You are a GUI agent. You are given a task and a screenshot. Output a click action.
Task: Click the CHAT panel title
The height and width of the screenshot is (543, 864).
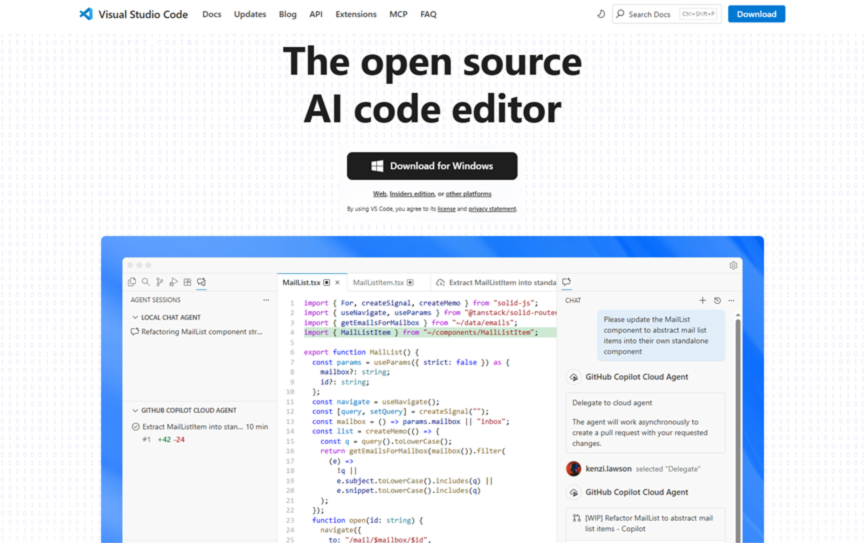coord(573,300)
